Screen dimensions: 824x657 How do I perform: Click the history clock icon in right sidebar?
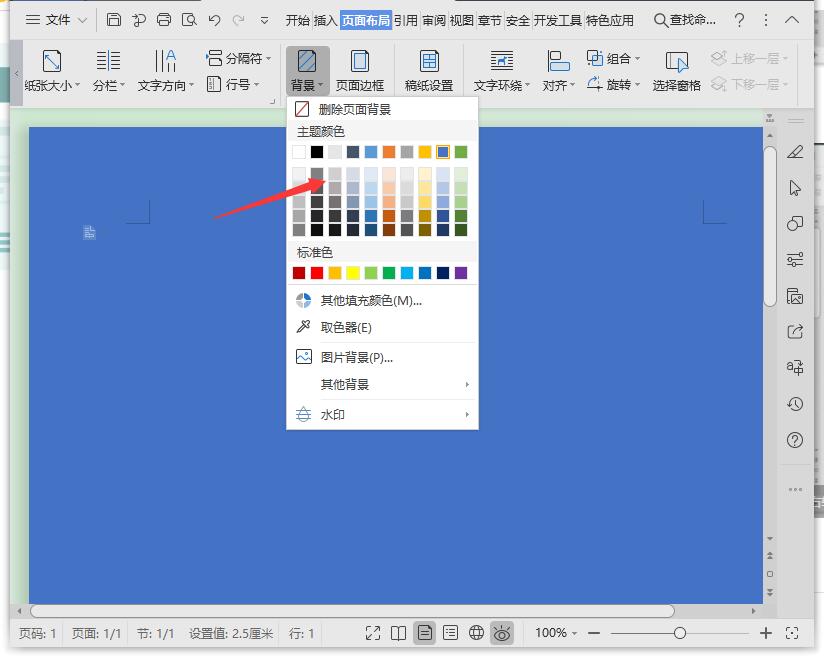pos(795,404)
